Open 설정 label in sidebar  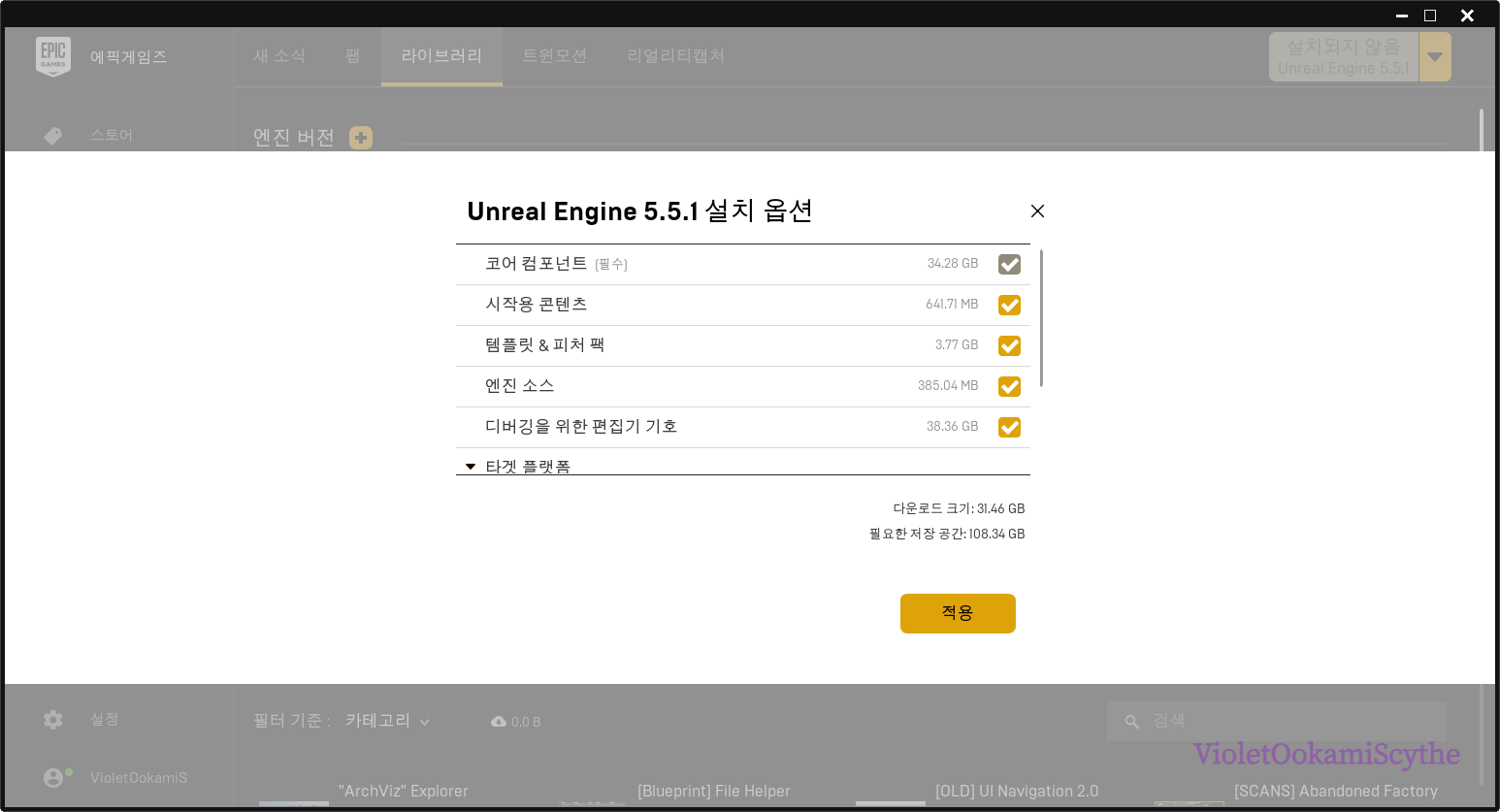pyautogui.click(x=105, y=719)
